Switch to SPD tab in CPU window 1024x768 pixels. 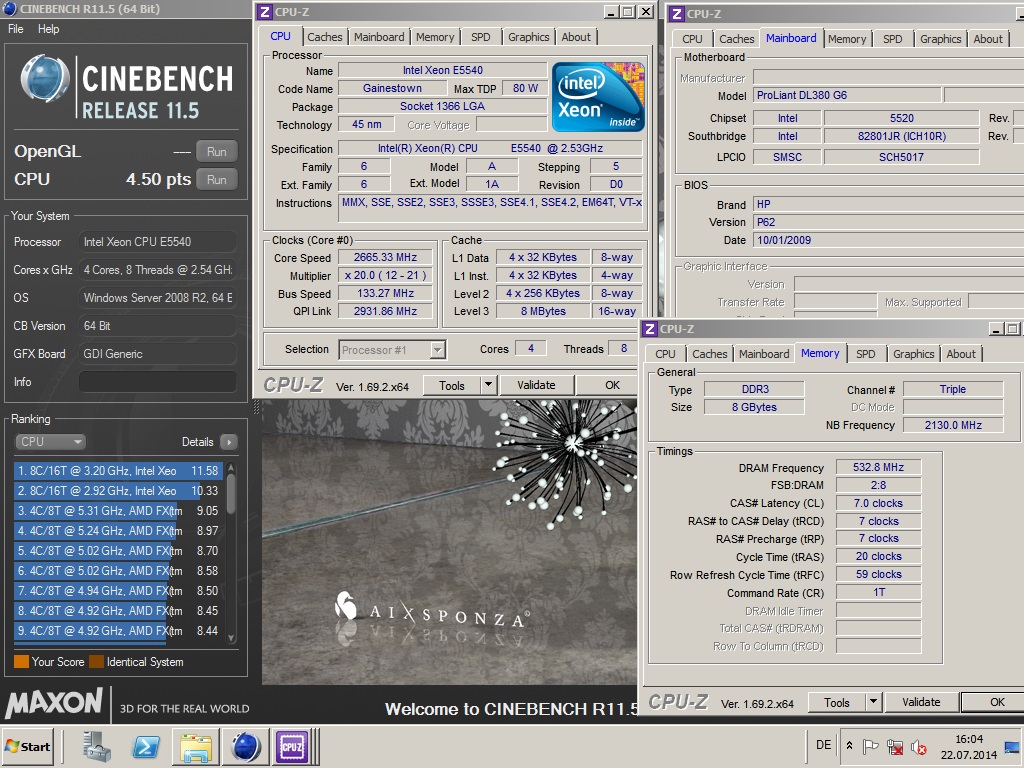coord(481,37)
